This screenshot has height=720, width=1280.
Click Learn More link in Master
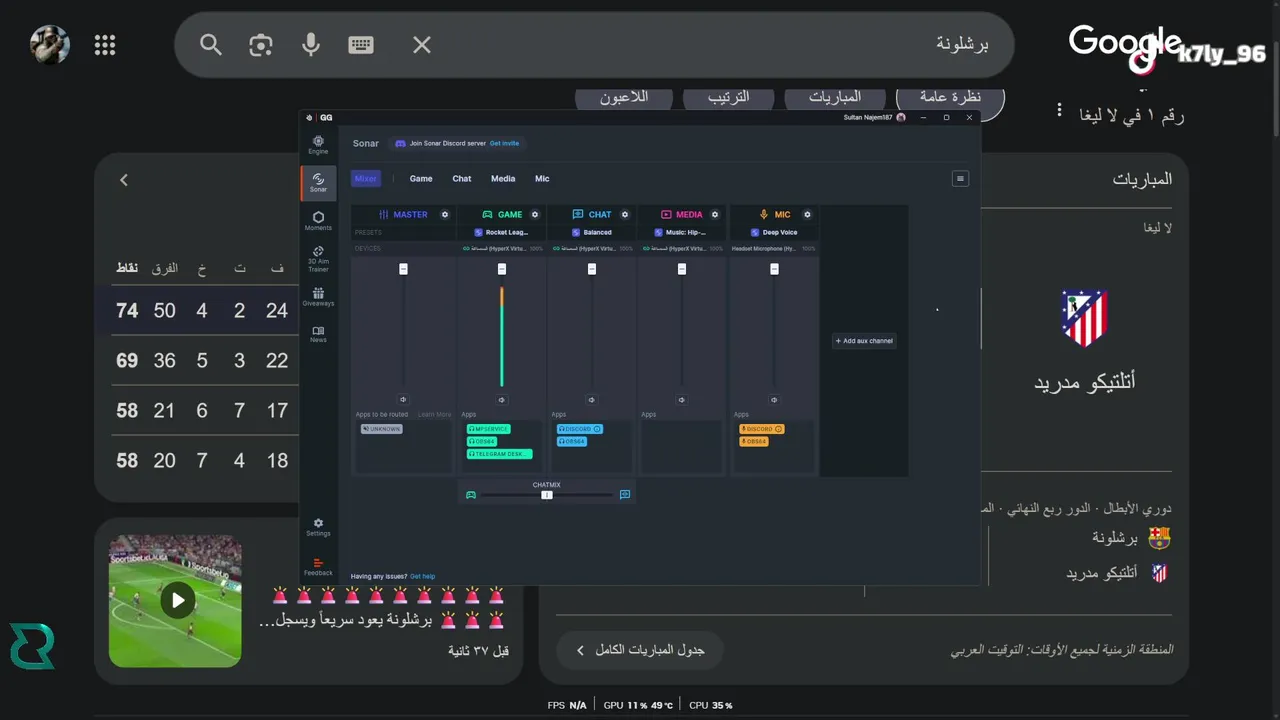pos(434,414)
